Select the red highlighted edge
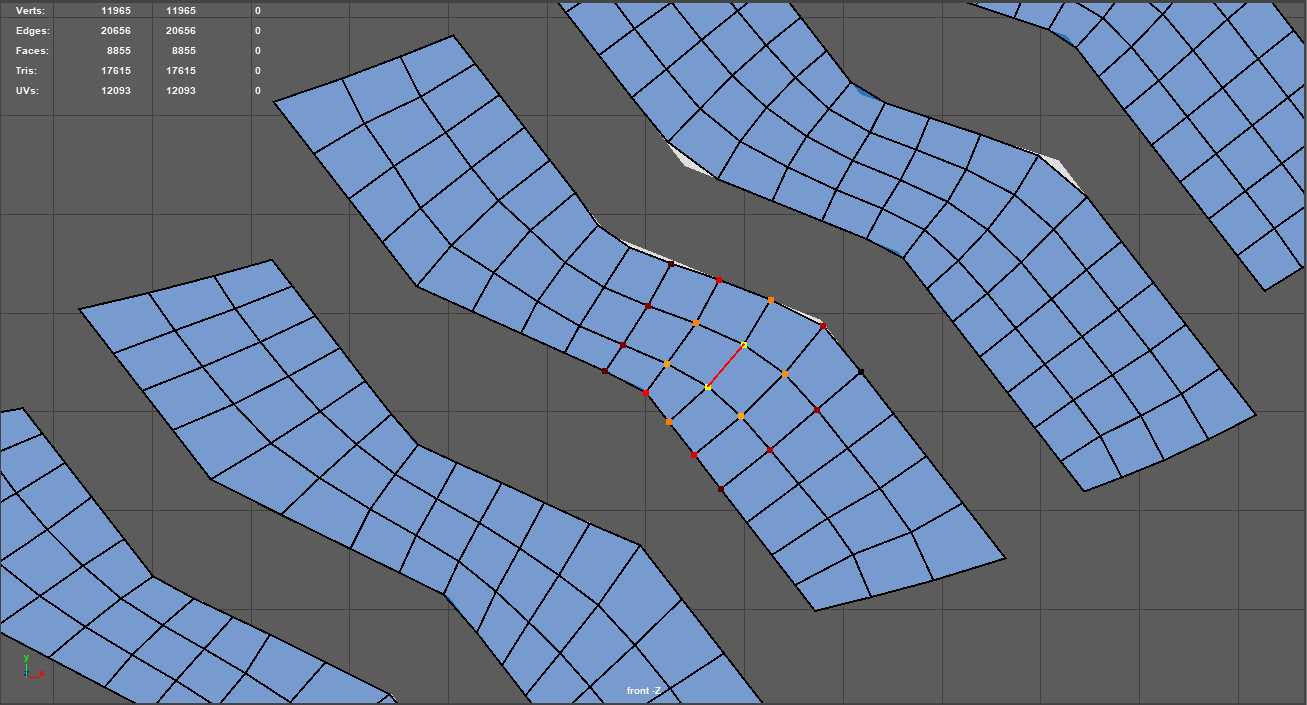Screen dimensions: 1307x705 [x=726, y=366]
